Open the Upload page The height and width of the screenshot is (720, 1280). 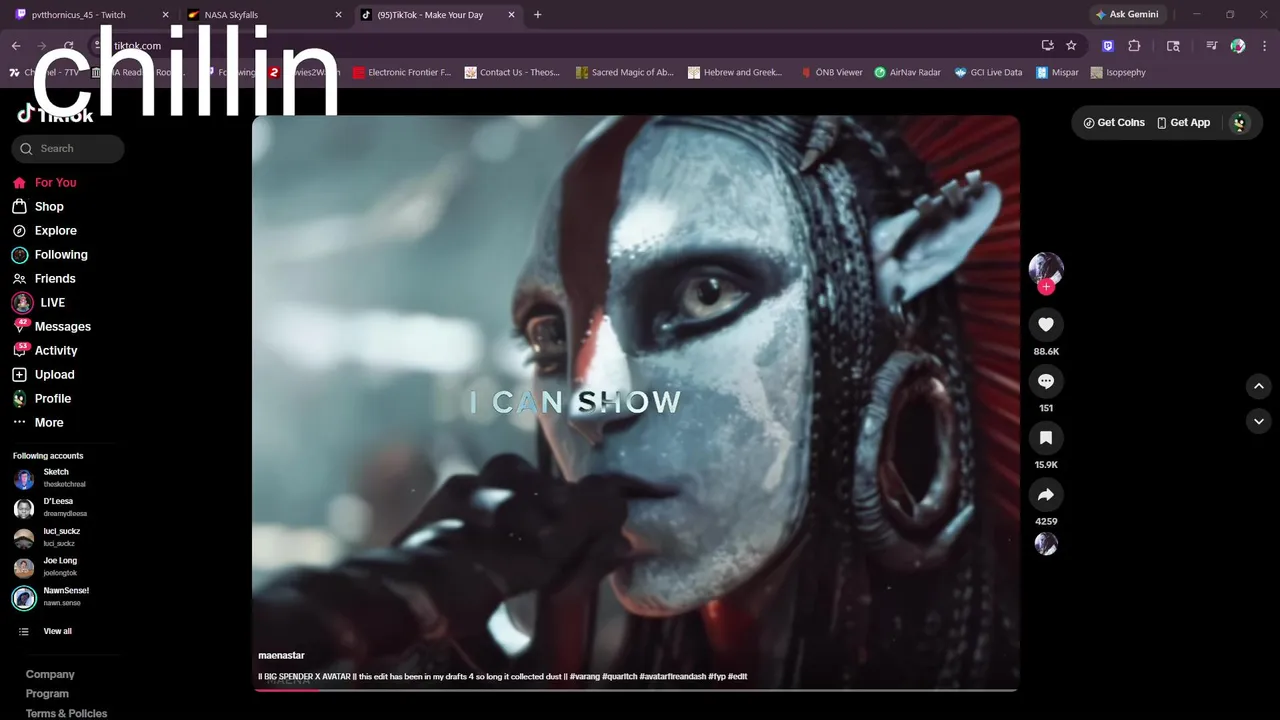point(44,374)
